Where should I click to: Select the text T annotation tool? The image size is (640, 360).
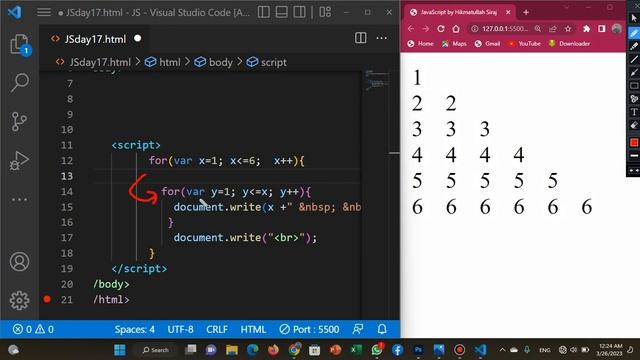pyautogui.click(x=633, y=112)
